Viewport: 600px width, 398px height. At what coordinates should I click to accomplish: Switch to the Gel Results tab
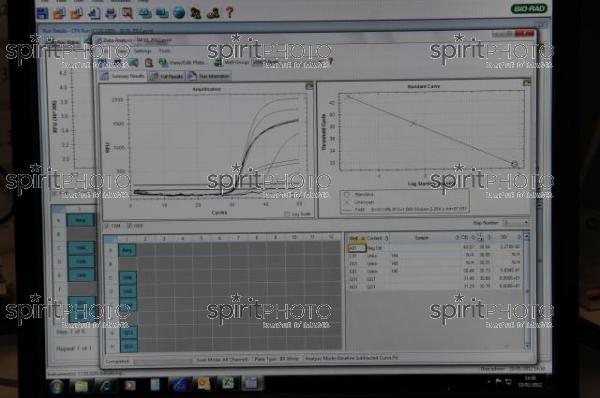coord(167,76)
